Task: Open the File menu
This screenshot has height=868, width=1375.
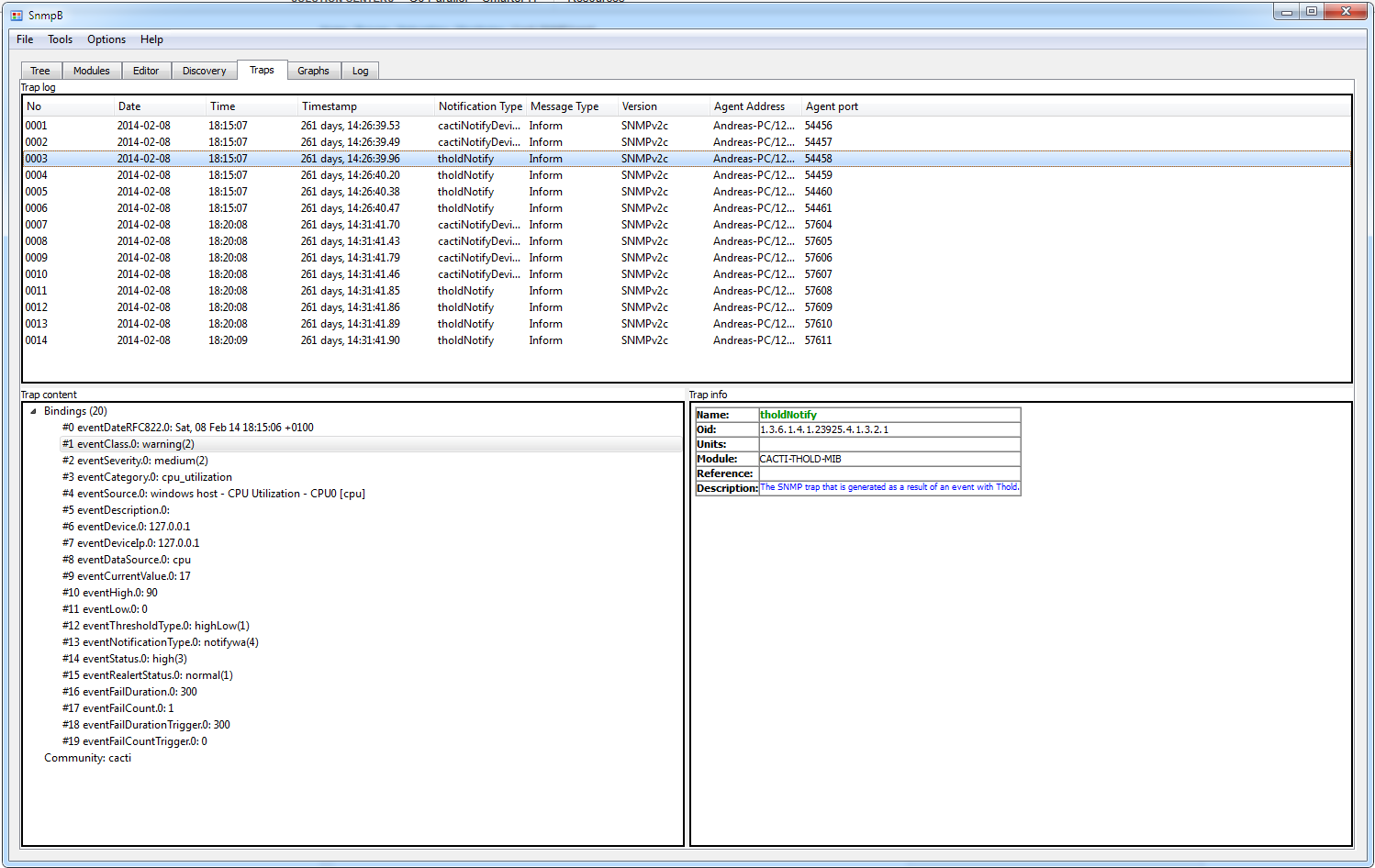Action: pos(24,39)
